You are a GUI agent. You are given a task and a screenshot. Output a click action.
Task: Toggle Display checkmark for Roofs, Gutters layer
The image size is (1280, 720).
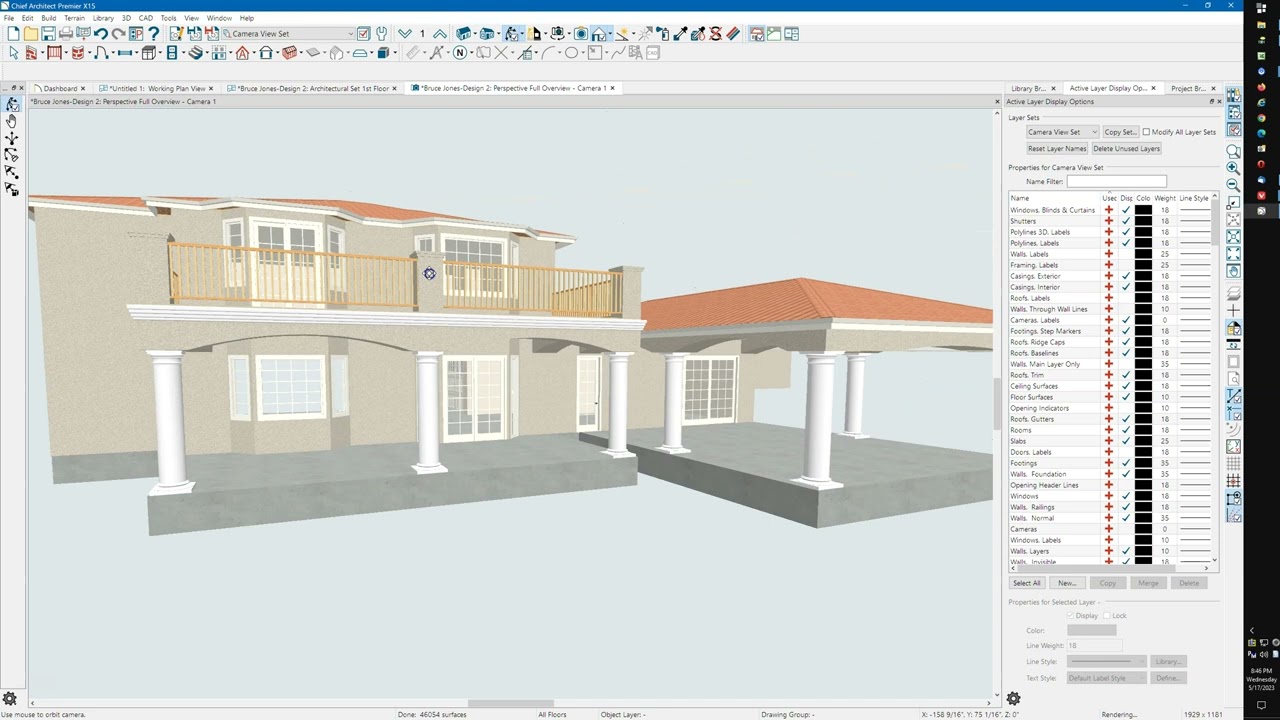click(1126, 419)
